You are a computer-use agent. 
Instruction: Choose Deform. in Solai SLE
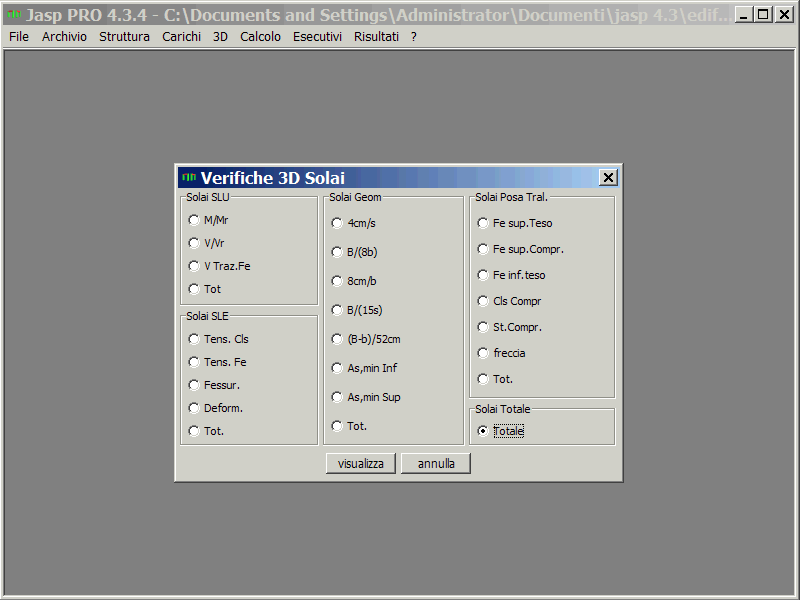pyautogui.click(x=194, y=408)
